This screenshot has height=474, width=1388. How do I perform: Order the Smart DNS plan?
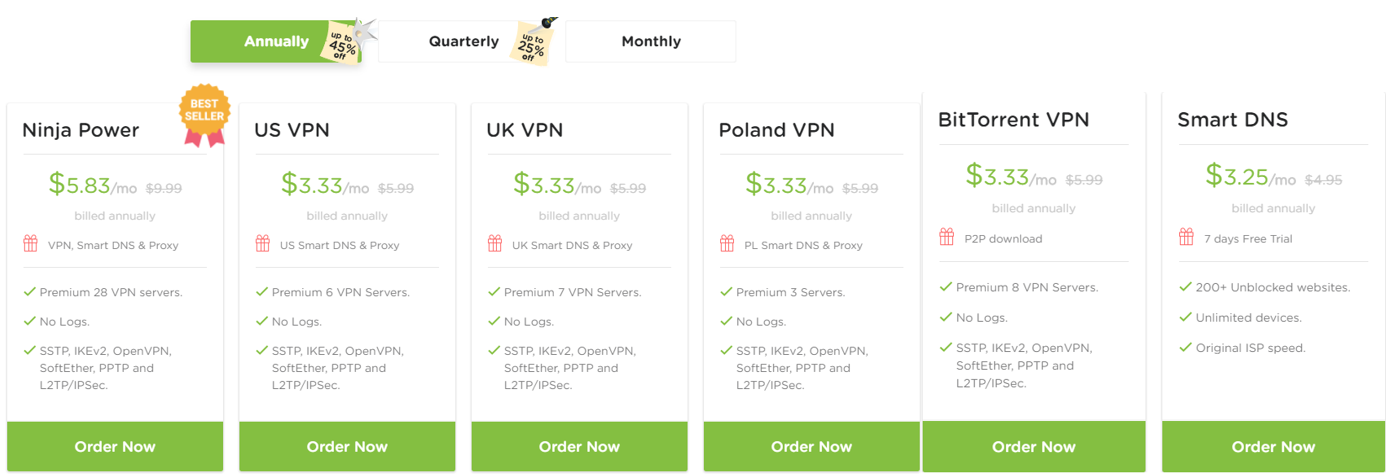(x=1273, y=446)
